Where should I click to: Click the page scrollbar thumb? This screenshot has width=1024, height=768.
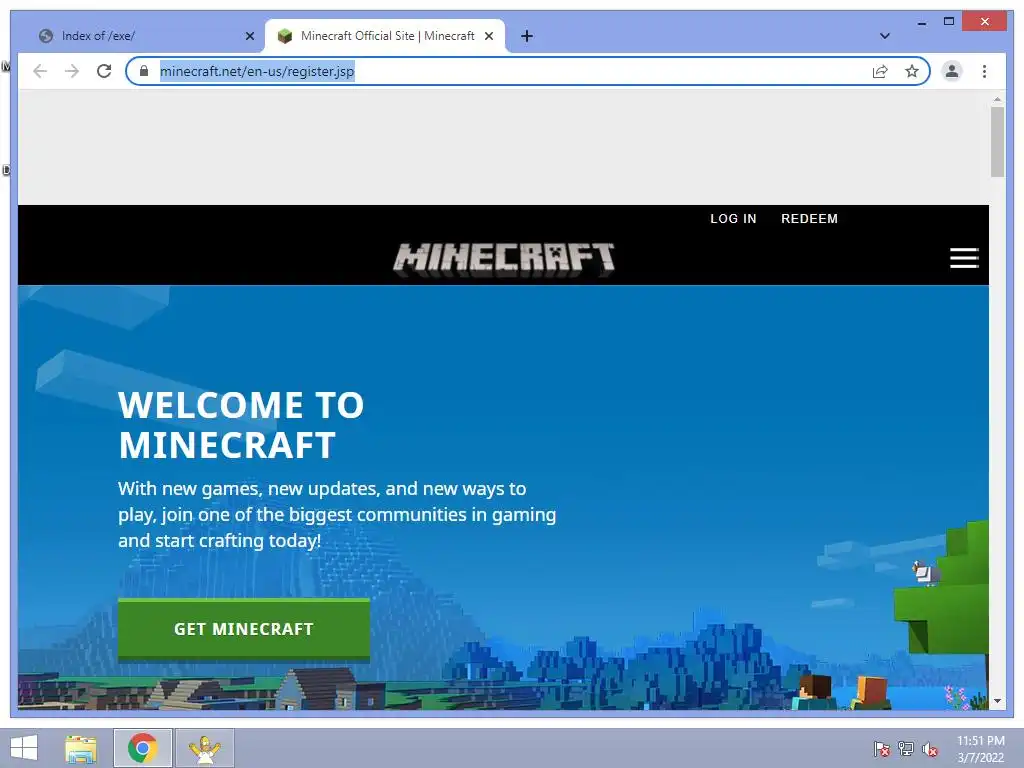tap(997, 142)
